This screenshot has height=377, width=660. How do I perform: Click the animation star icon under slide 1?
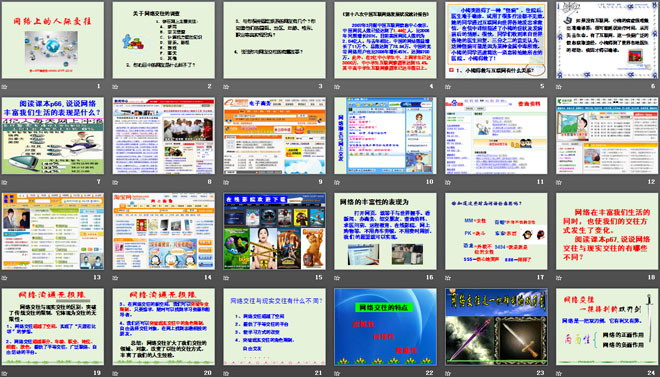(5, 87)
